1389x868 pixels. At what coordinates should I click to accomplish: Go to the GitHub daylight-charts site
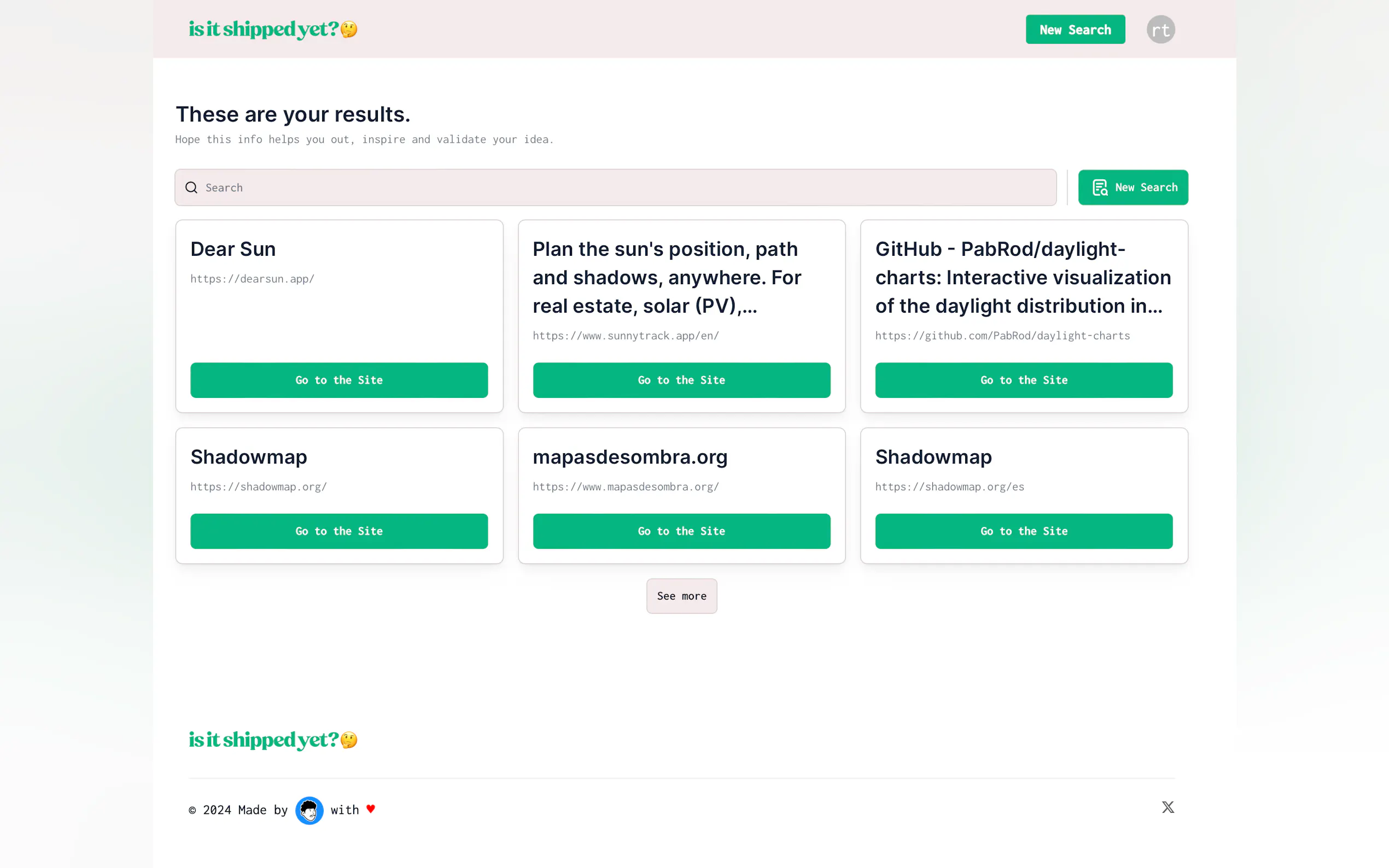pos(1023,380)
